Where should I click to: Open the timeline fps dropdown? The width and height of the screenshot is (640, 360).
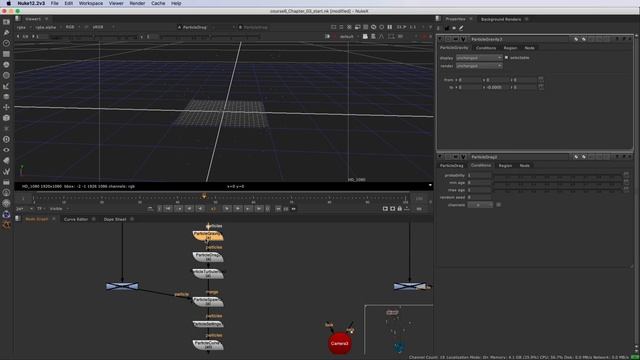click(x=24, y=209)
